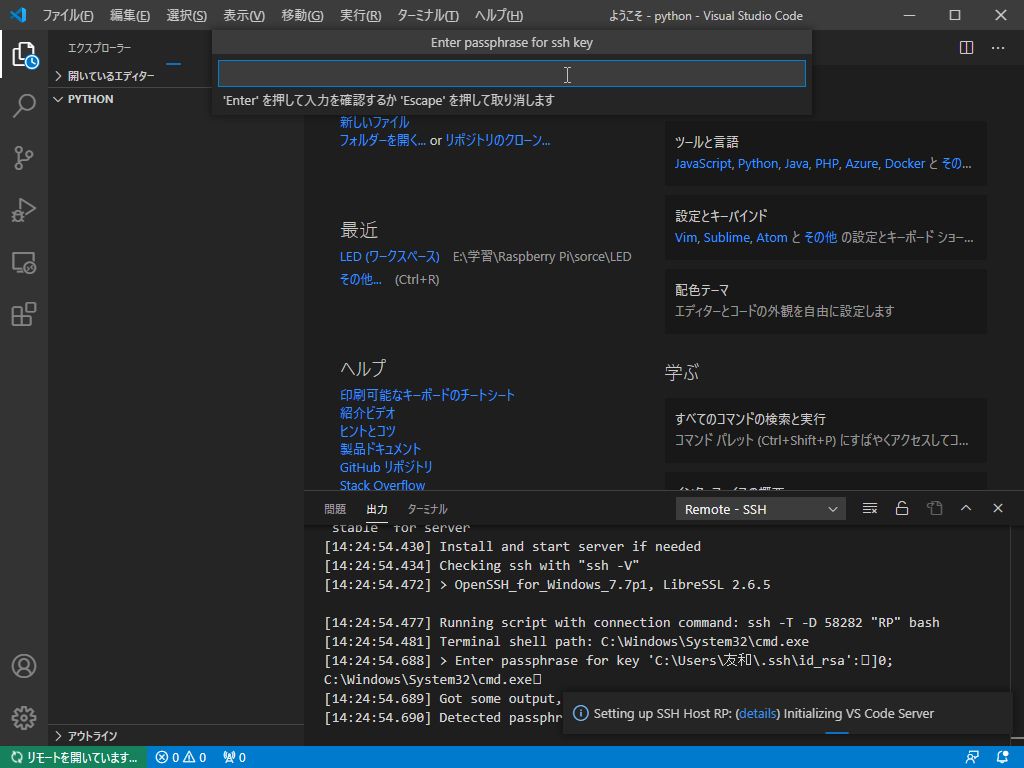
Task: Click the VS Code Server initialization progress bar
Action: (x=836, y=733)
